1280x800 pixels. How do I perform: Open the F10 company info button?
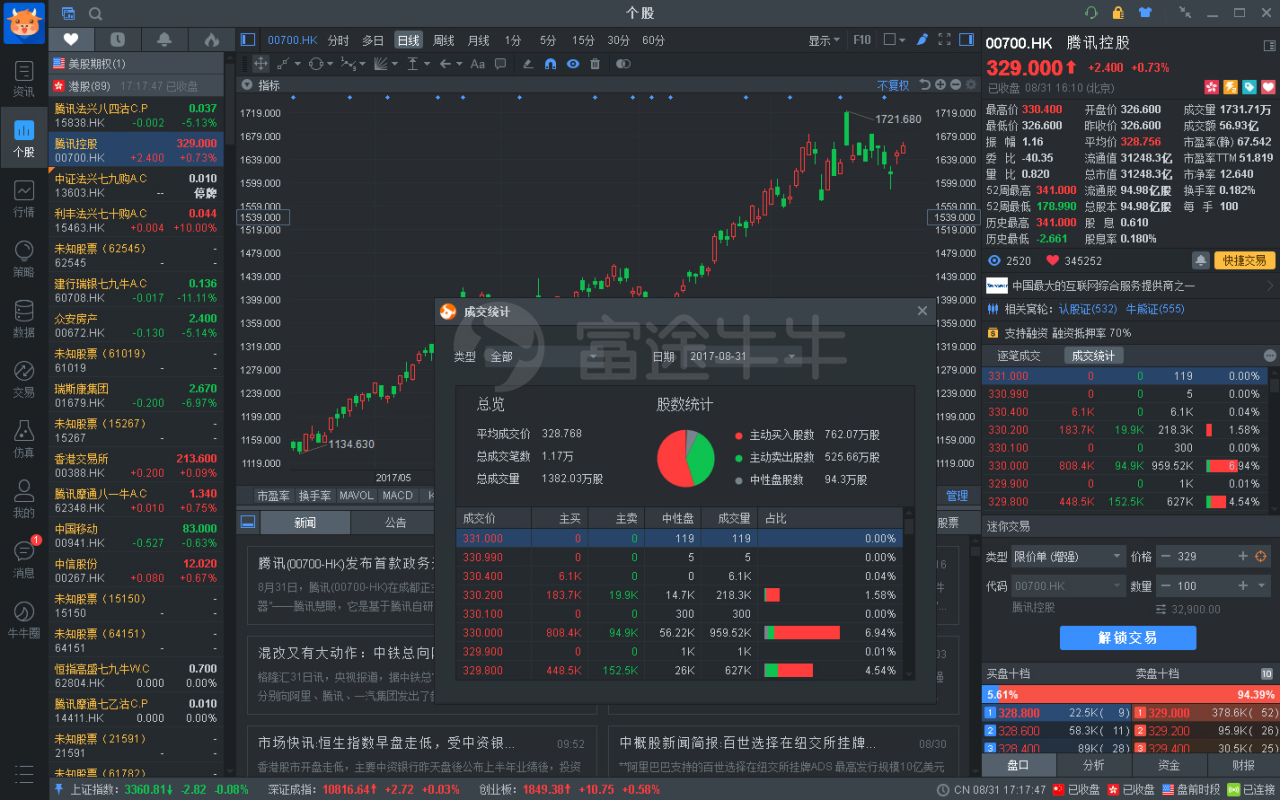pos(862,40)
